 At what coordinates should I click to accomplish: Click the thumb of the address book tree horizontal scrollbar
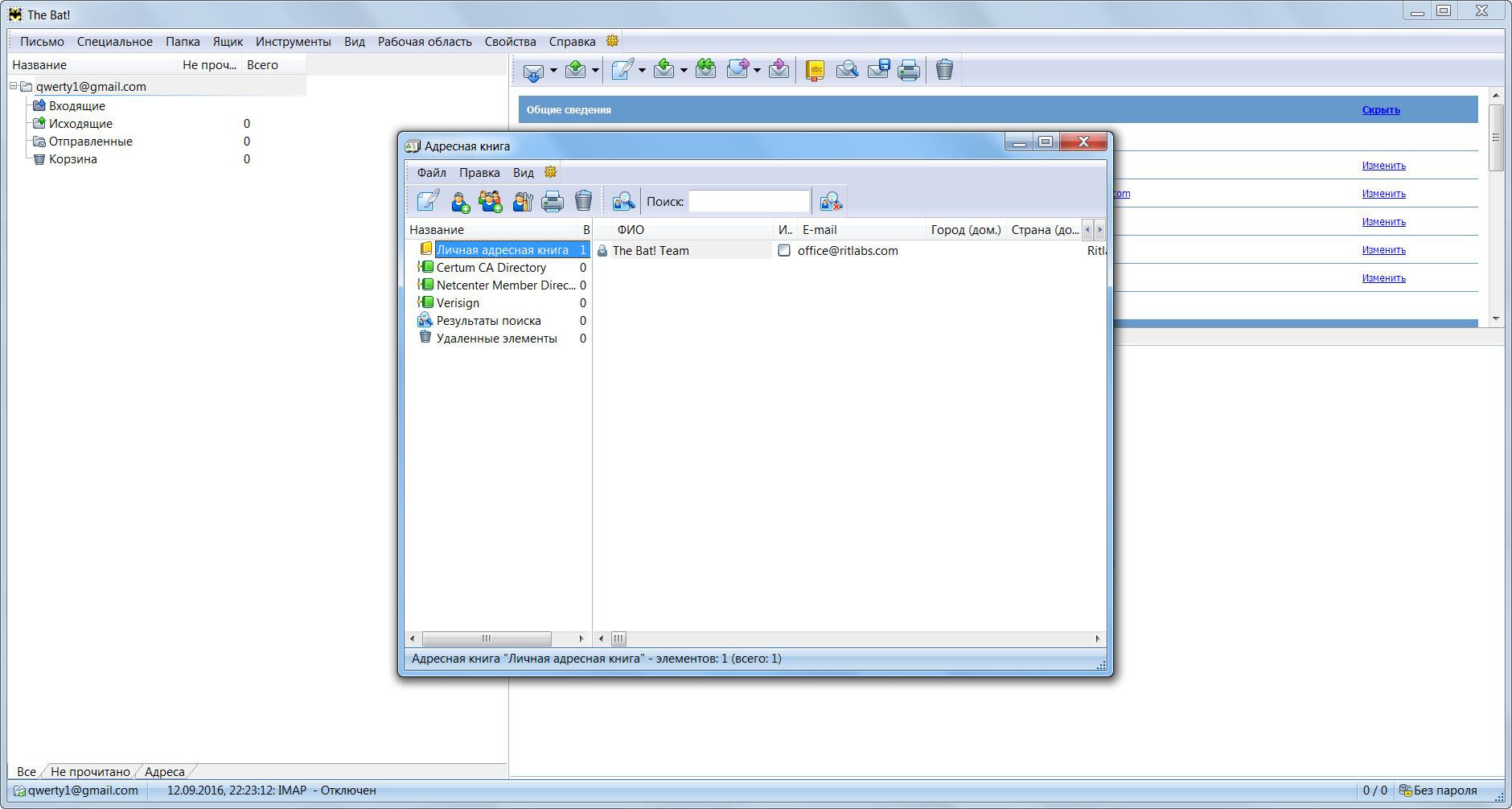point(487,639)
